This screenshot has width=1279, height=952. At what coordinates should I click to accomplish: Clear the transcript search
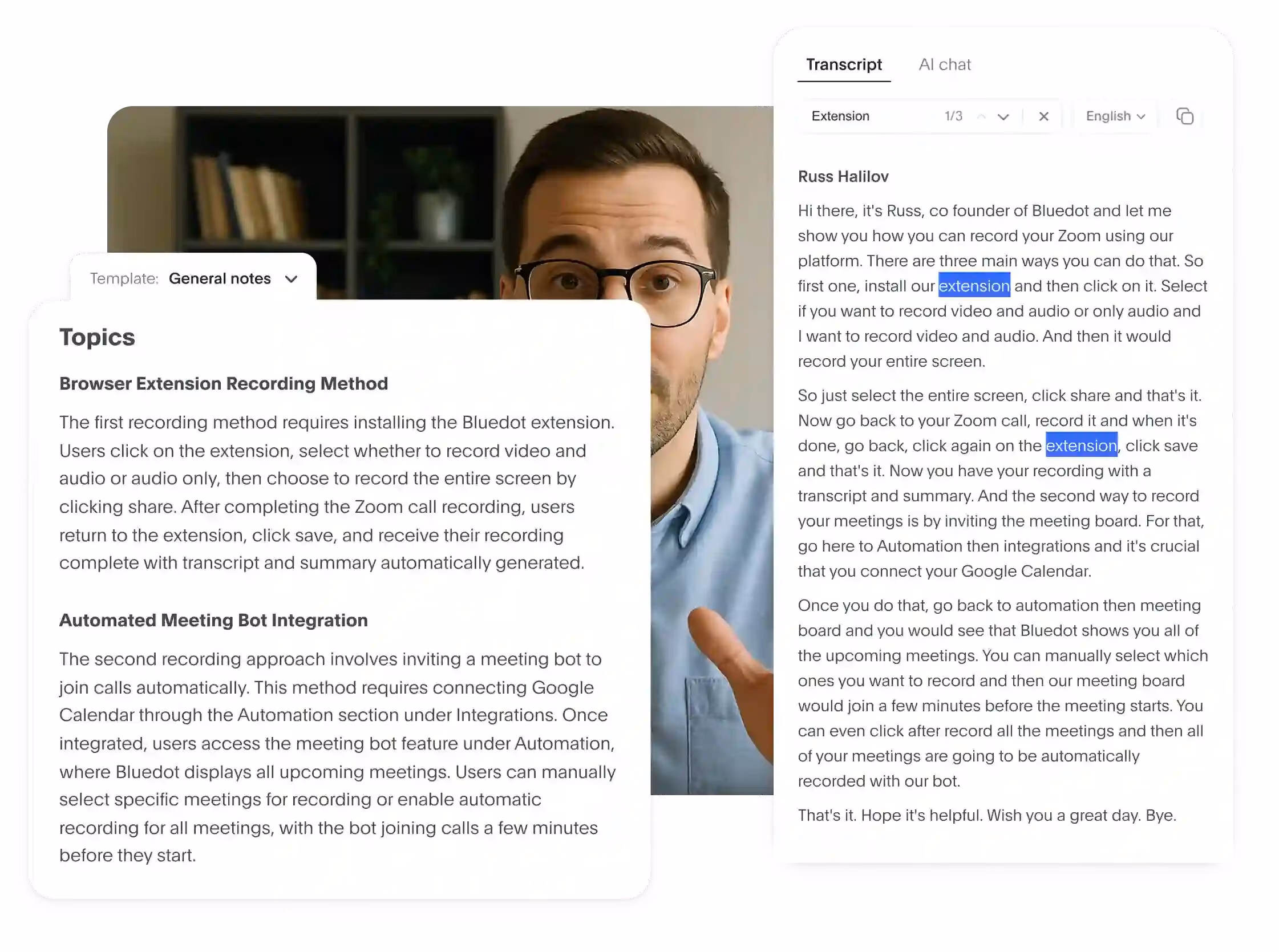(x=1043, y=116)
